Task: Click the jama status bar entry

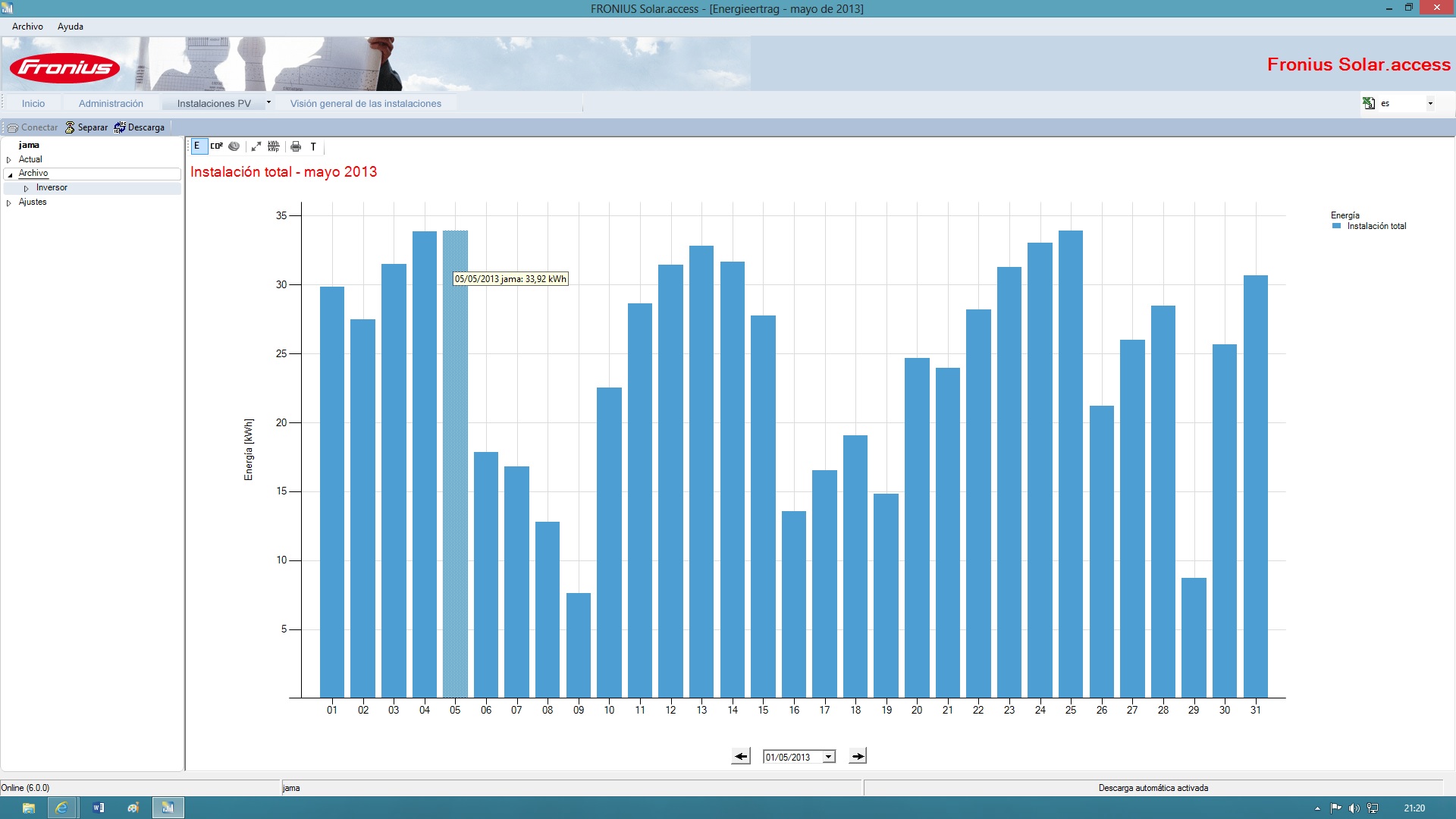Action: (291, 788)
